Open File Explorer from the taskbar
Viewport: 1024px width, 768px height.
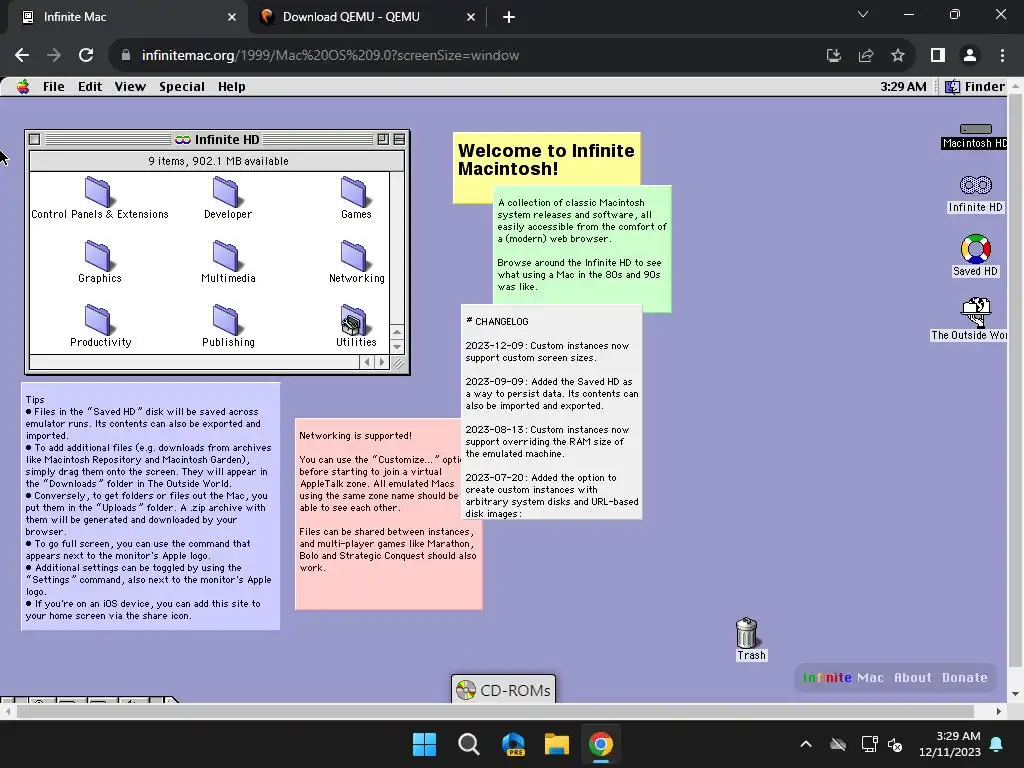coord(557,744)
